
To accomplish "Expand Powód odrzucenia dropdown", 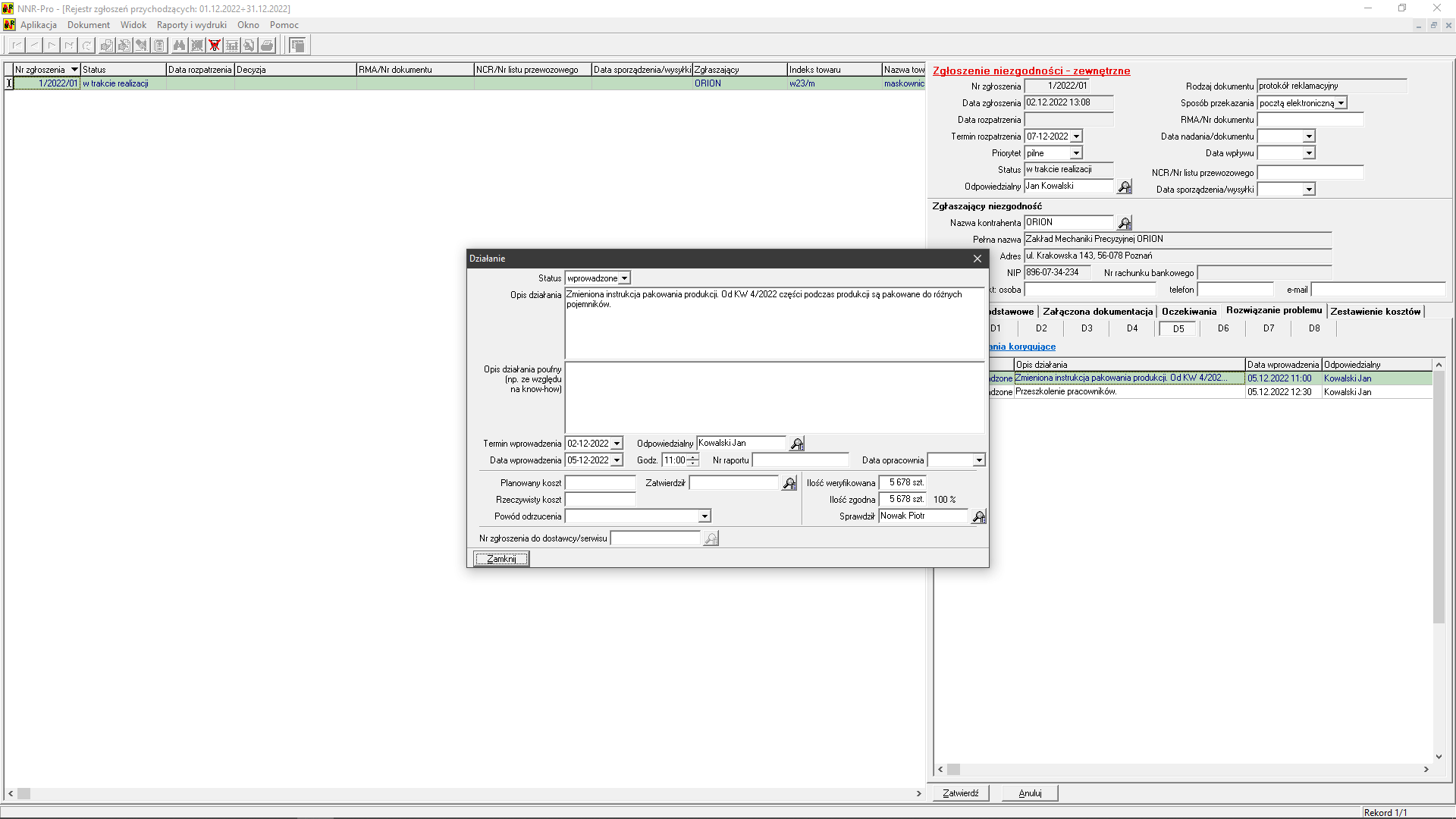I will click(704, 516).
